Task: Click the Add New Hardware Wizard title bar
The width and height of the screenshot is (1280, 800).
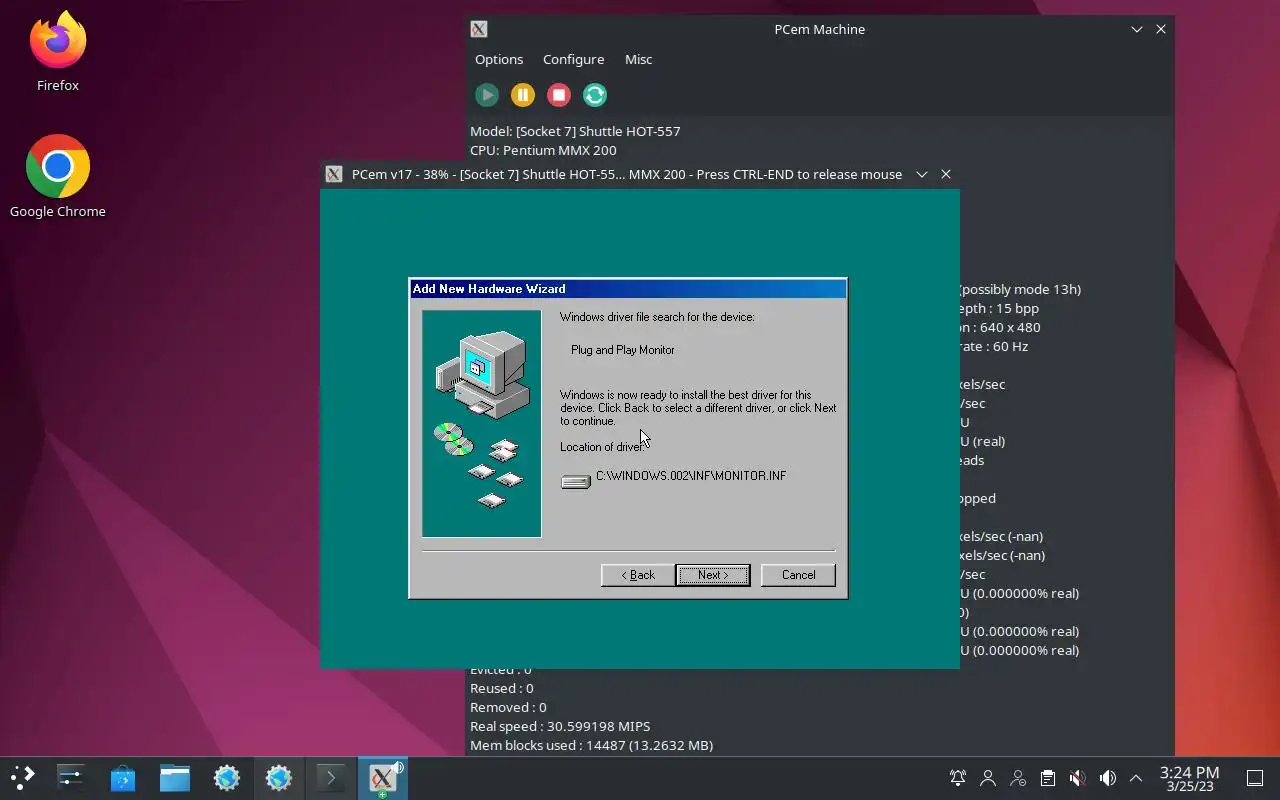Action: (x=628, y=289)
